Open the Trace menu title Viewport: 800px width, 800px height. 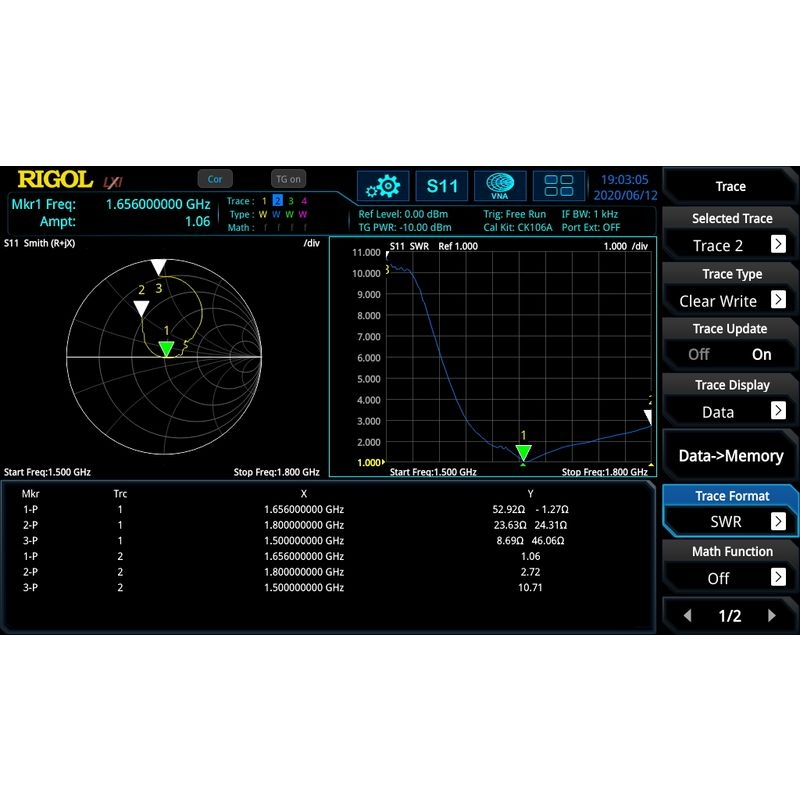point(730,186)
